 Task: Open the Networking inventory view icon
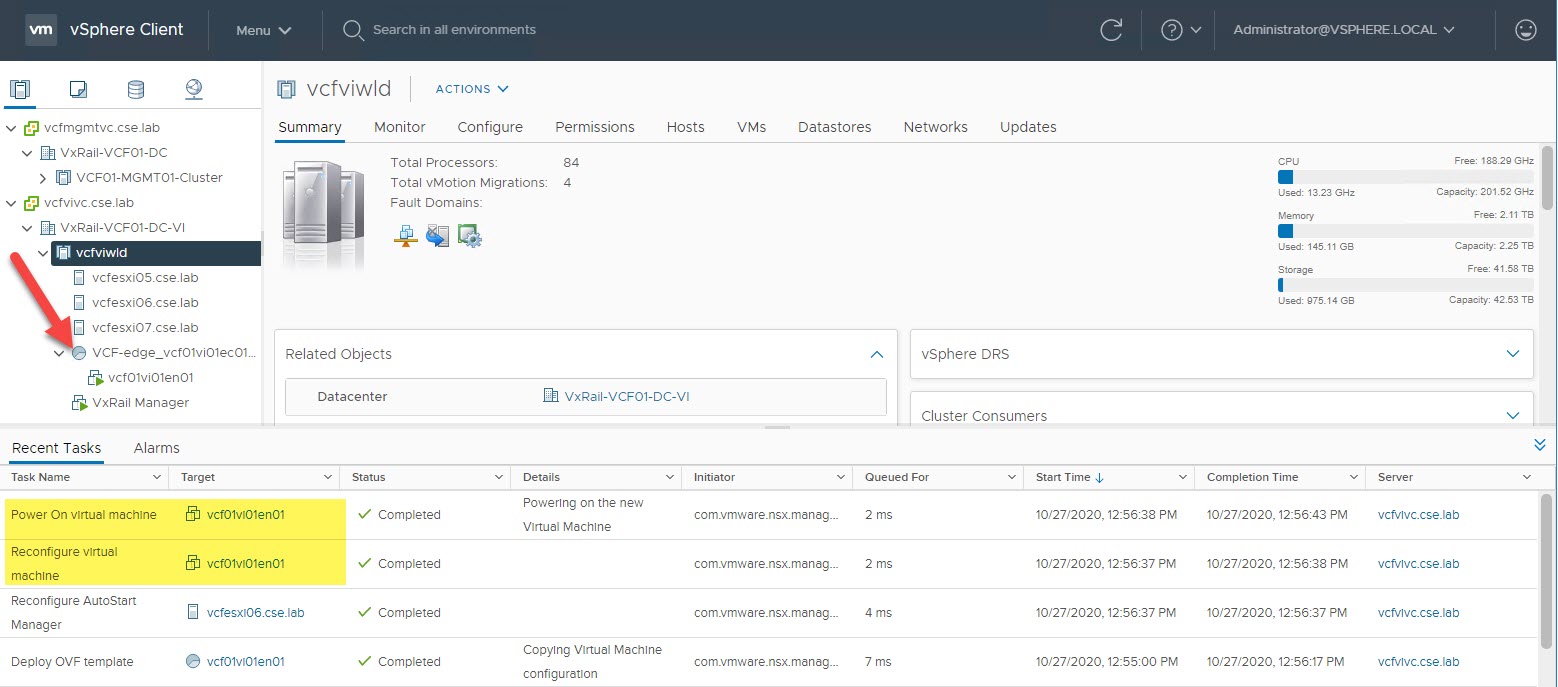click(x=194, y=89)
